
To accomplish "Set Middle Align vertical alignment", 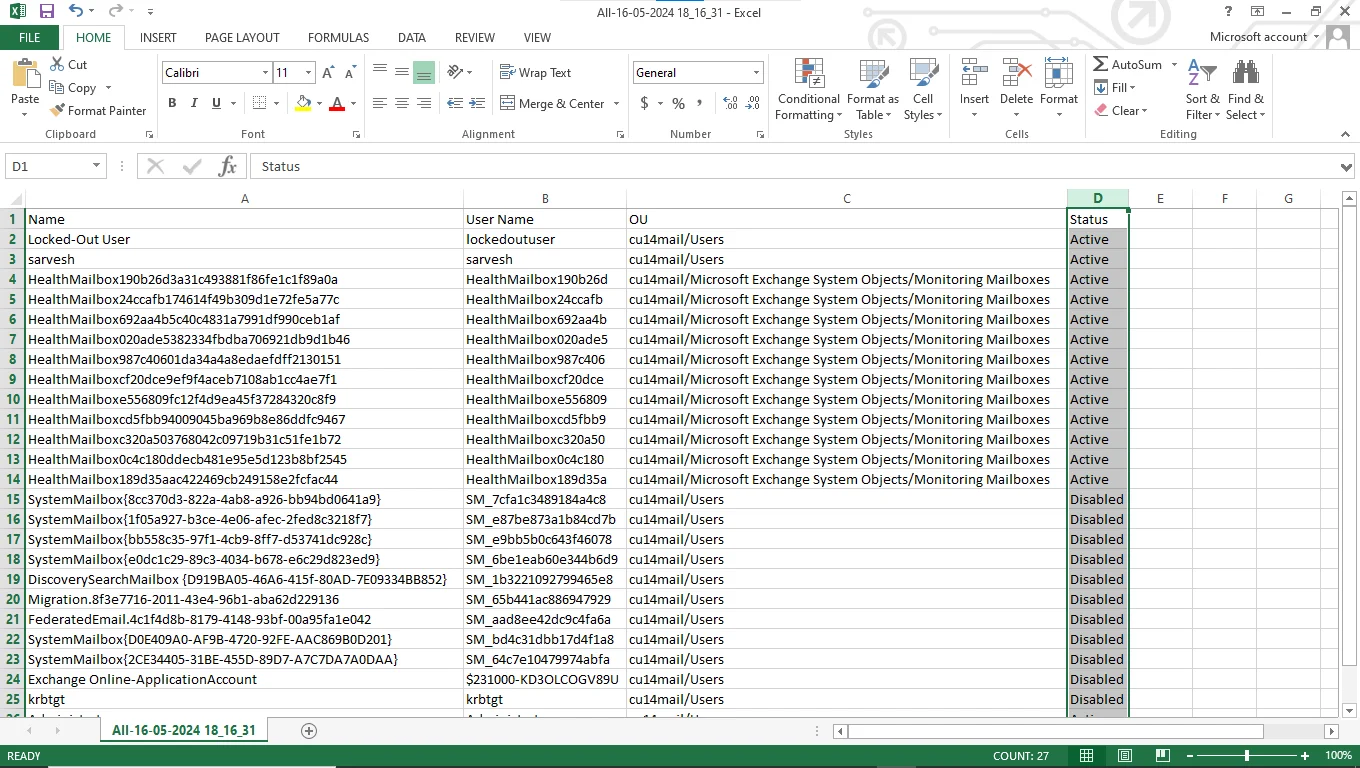I will (x=402, y=72).
